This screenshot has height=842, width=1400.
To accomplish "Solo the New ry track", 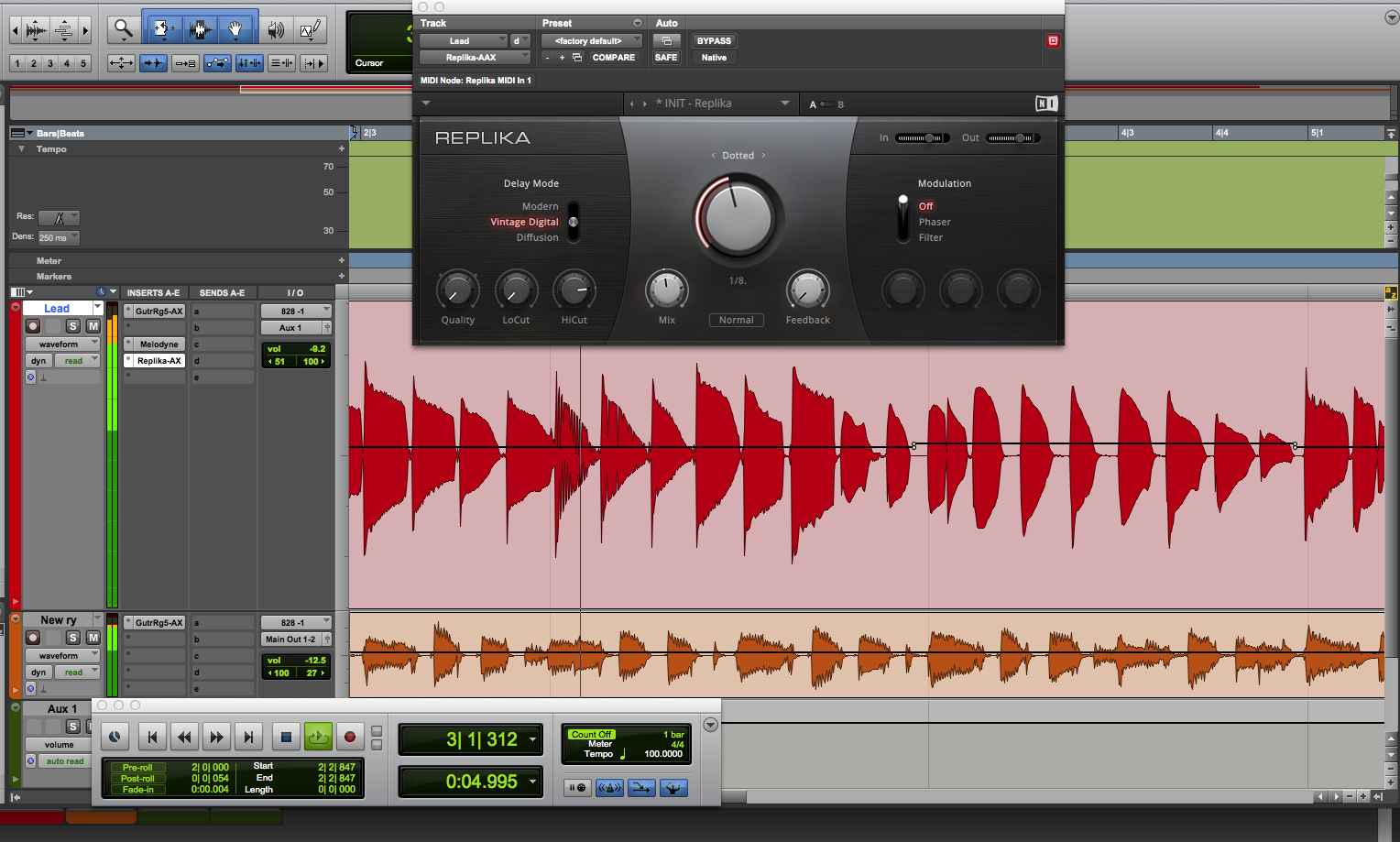I will coord(73,638).
